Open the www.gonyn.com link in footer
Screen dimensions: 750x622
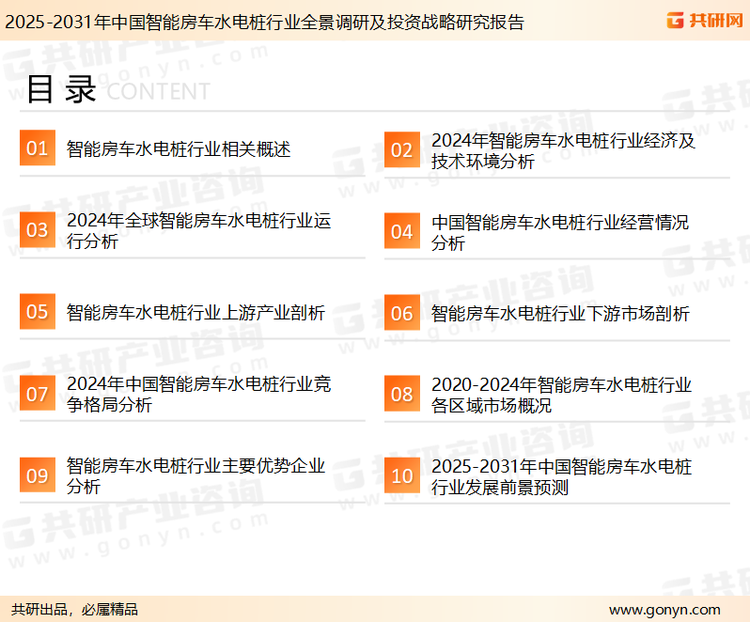click(664, 610)
